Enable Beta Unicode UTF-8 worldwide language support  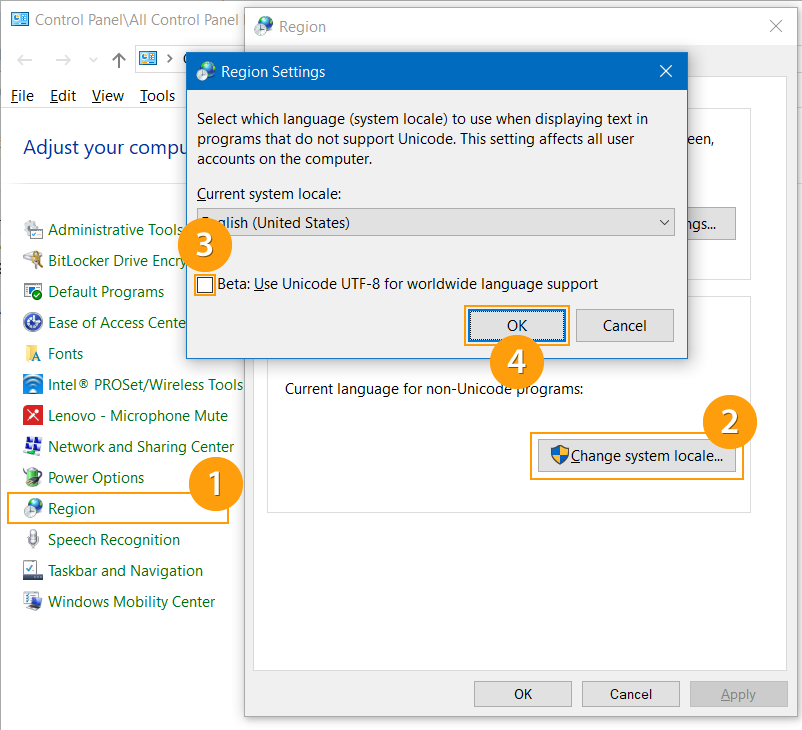204,284
